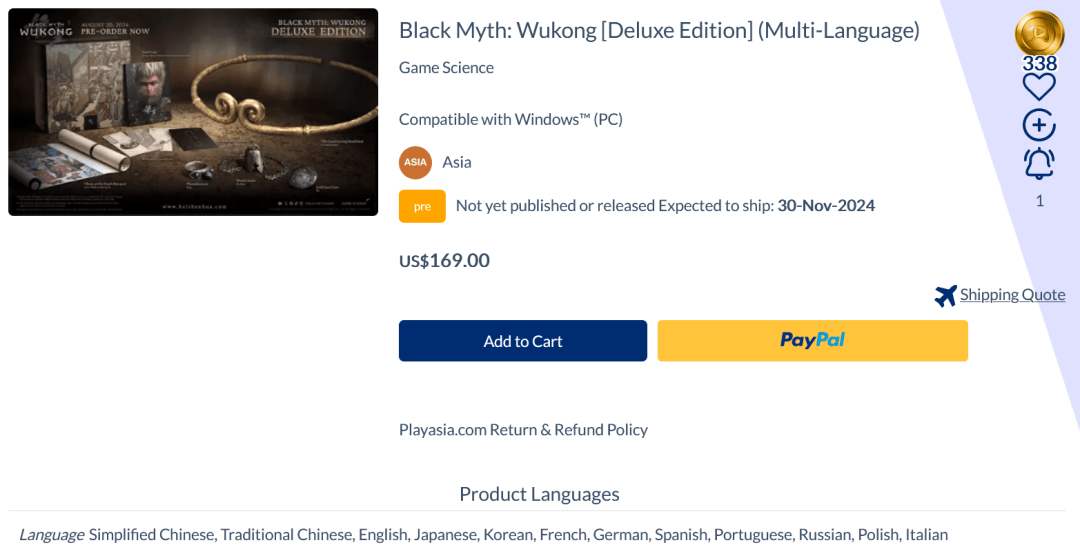
Task: Pay using the PayPal button
Action: click(812, 341)
